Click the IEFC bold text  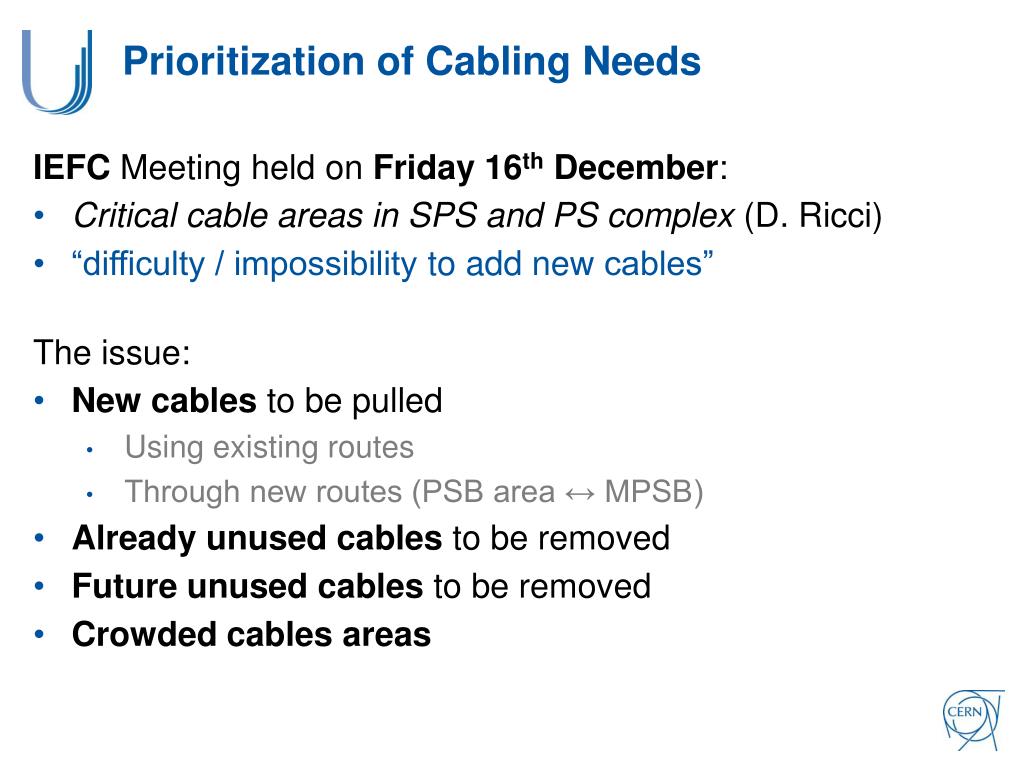(72, 168)
